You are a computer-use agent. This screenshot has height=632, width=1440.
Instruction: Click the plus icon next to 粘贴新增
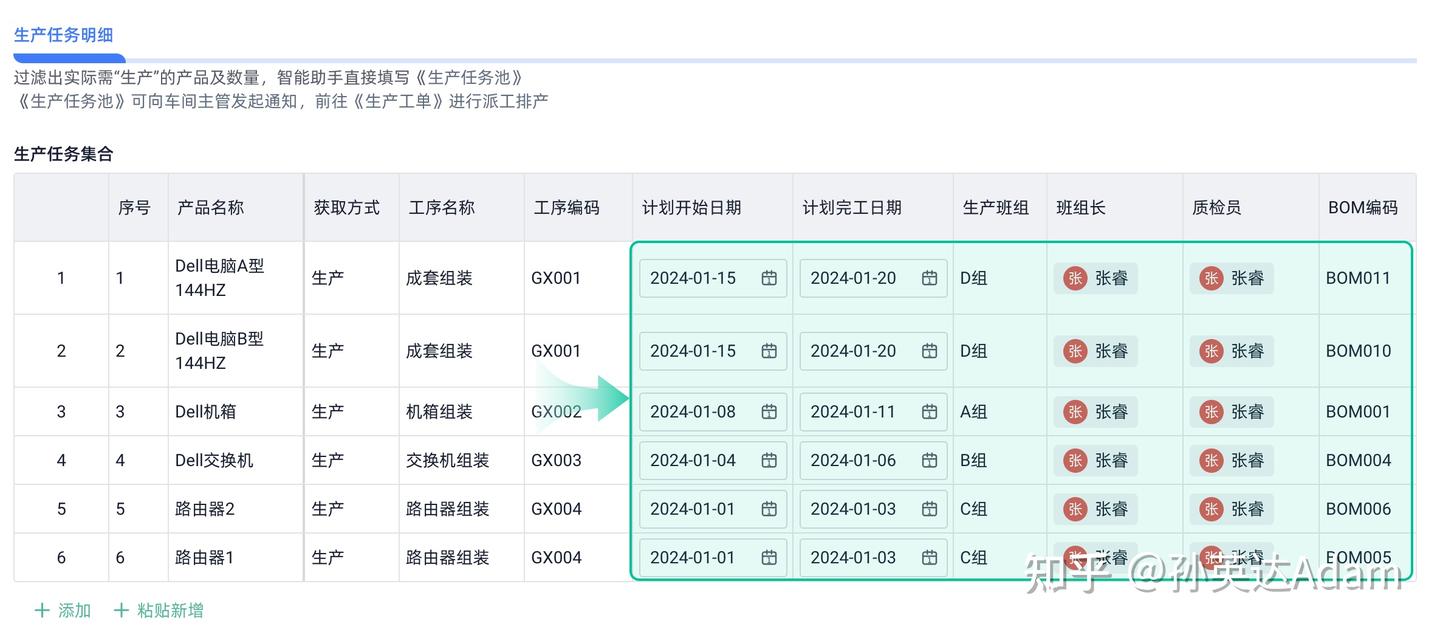(121, 610)
